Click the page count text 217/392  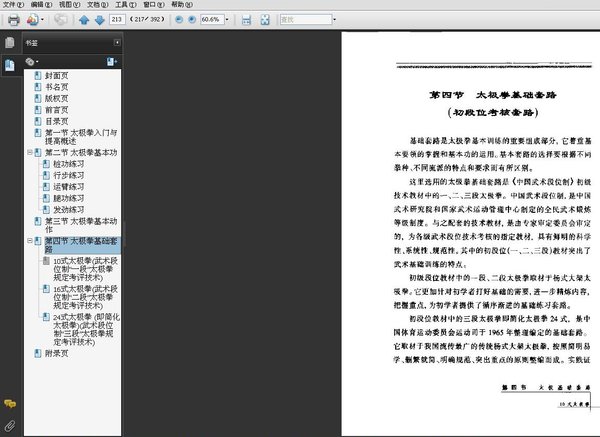point(147,19)
